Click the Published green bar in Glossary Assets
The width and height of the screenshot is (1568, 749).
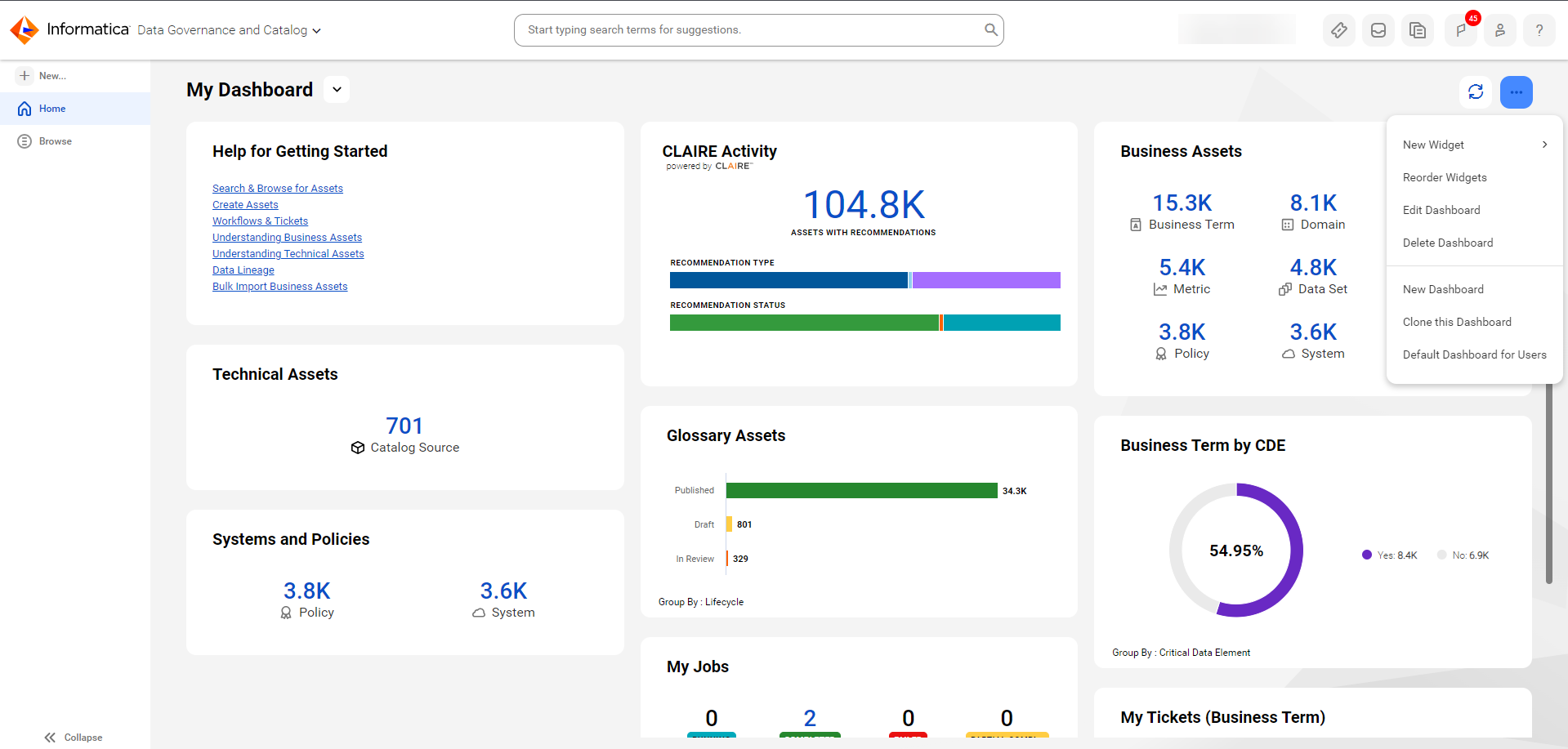pyautogui.click(x=862, y=490)
